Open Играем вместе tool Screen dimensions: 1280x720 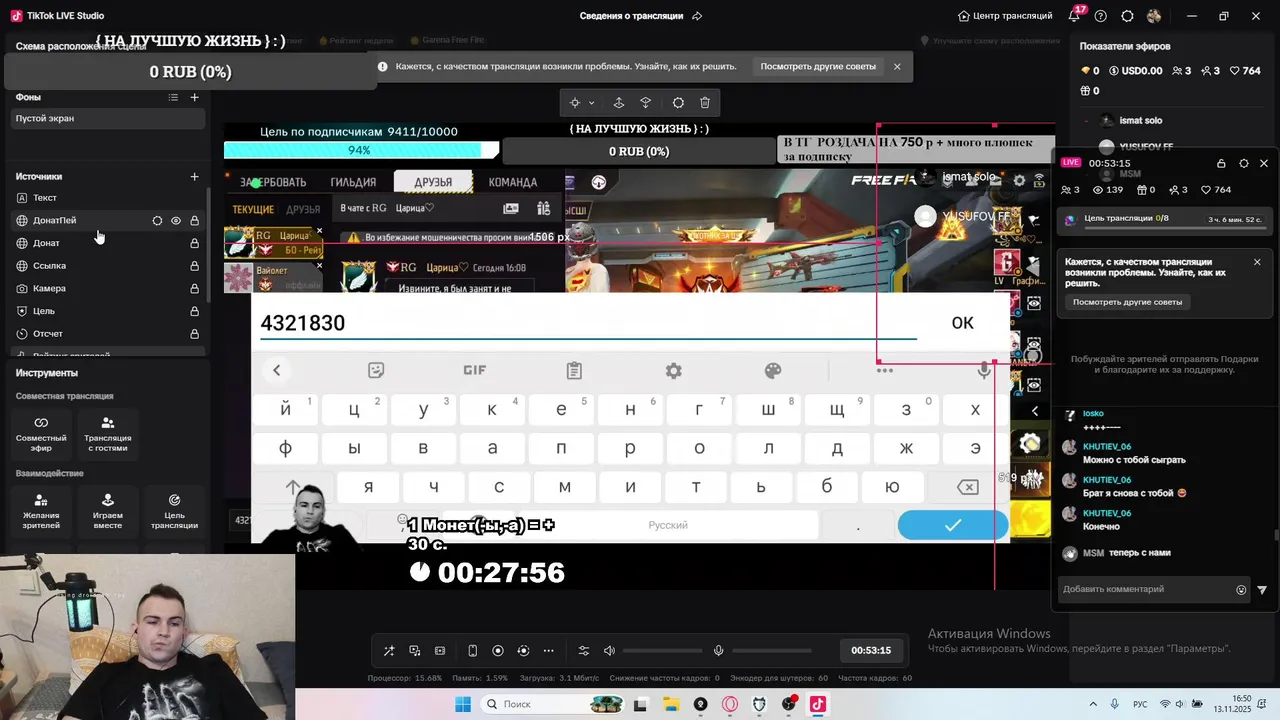click(108, 510)
